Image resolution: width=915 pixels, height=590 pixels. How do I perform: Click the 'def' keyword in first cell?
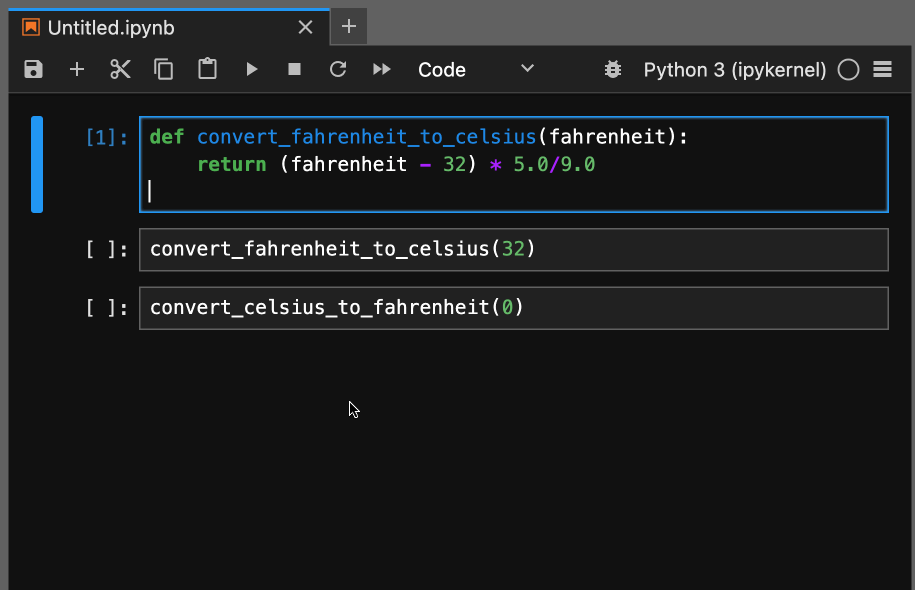167,137
